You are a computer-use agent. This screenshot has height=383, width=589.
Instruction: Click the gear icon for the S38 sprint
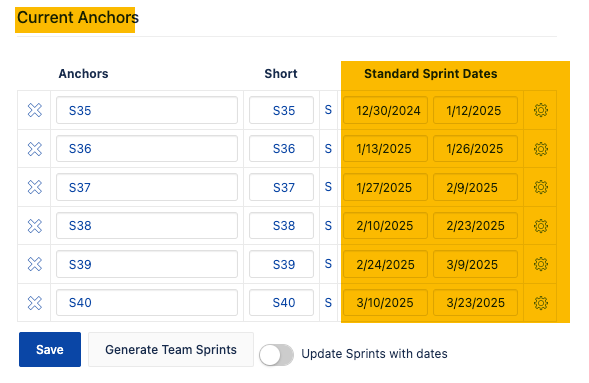tap(541, 226)
